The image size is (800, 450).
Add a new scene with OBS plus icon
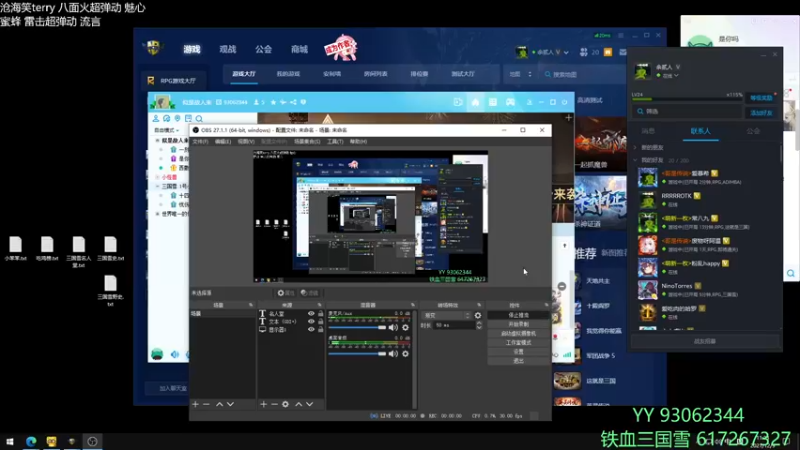(x=195, y=404)
